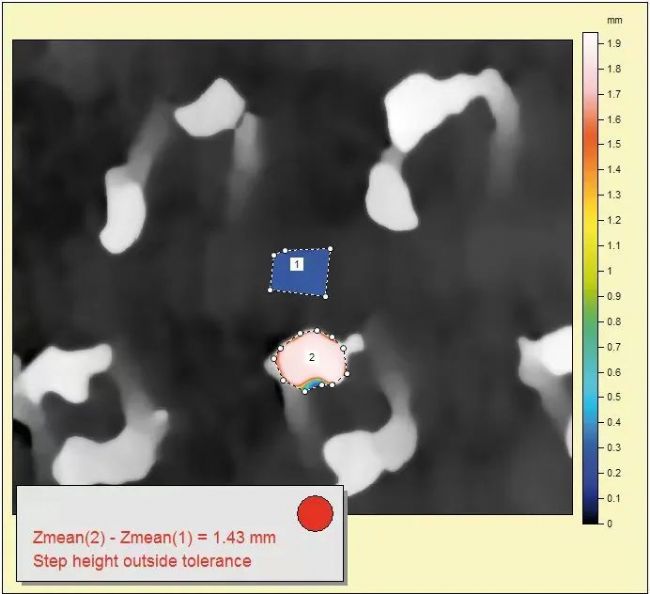Click bottom vertex handle near rainbow edge
Viewport: 650px width, 594px height.
305,392
